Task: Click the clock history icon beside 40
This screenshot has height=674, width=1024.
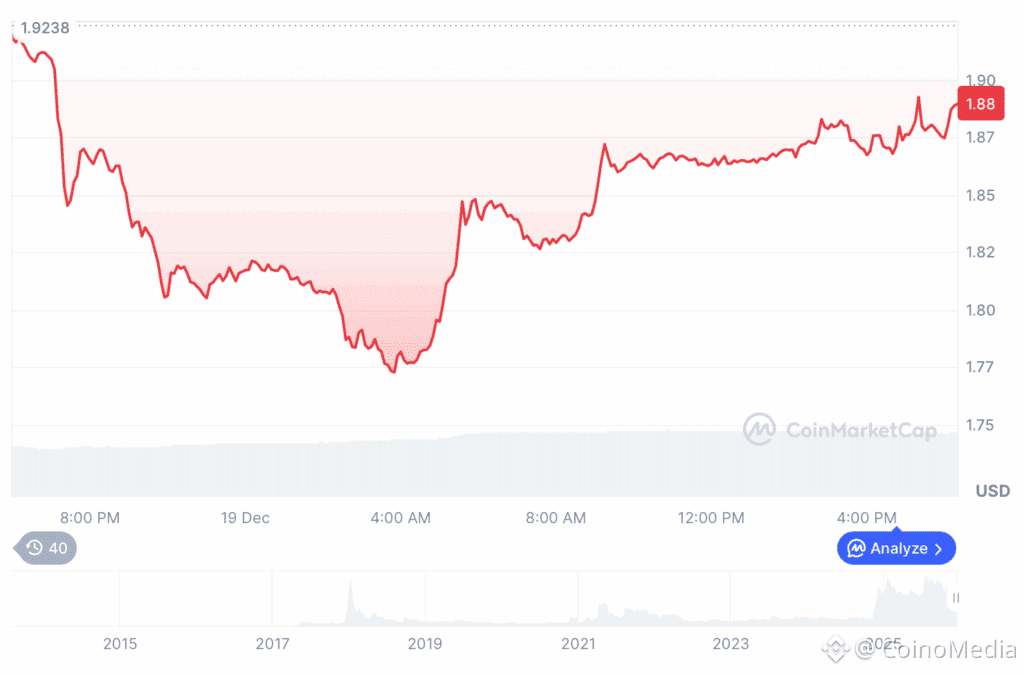Action: pyautogui.click(x=35, y=548)
